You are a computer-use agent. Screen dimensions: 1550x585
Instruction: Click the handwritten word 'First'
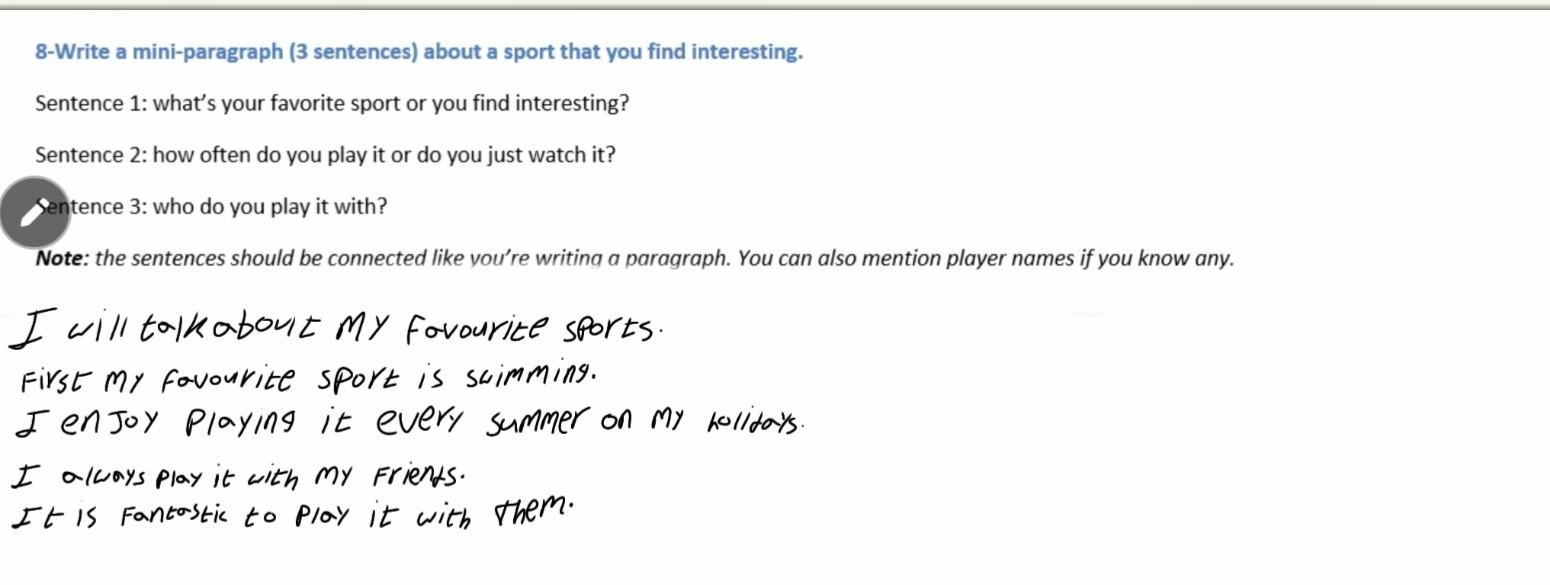coord(57,381)
